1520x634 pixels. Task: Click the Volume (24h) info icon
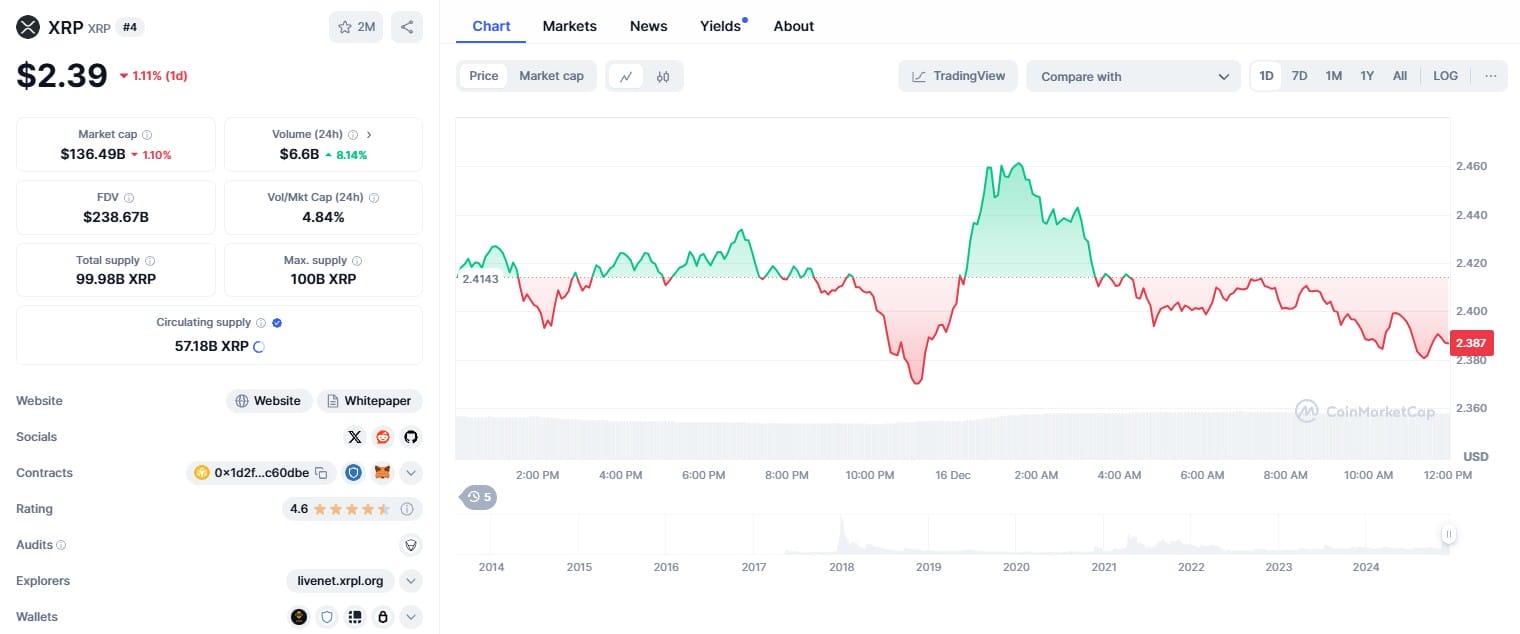coord(353,134)
